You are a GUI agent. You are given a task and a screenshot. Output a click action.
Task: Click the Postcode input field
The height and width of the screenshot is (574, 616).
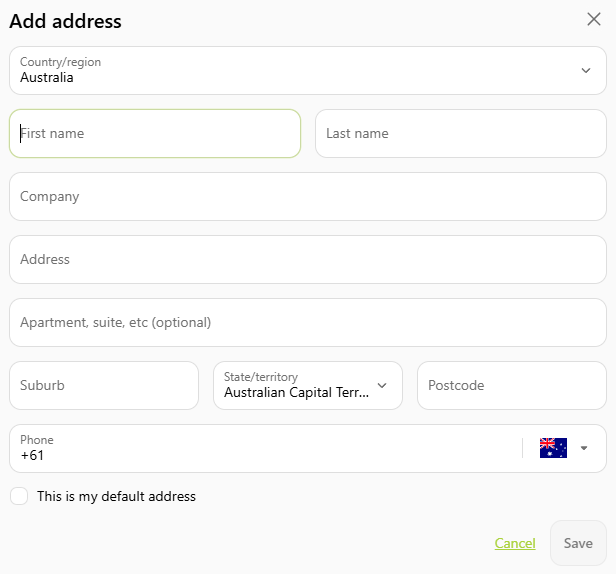pyautogui.click(x=512, y=385)
